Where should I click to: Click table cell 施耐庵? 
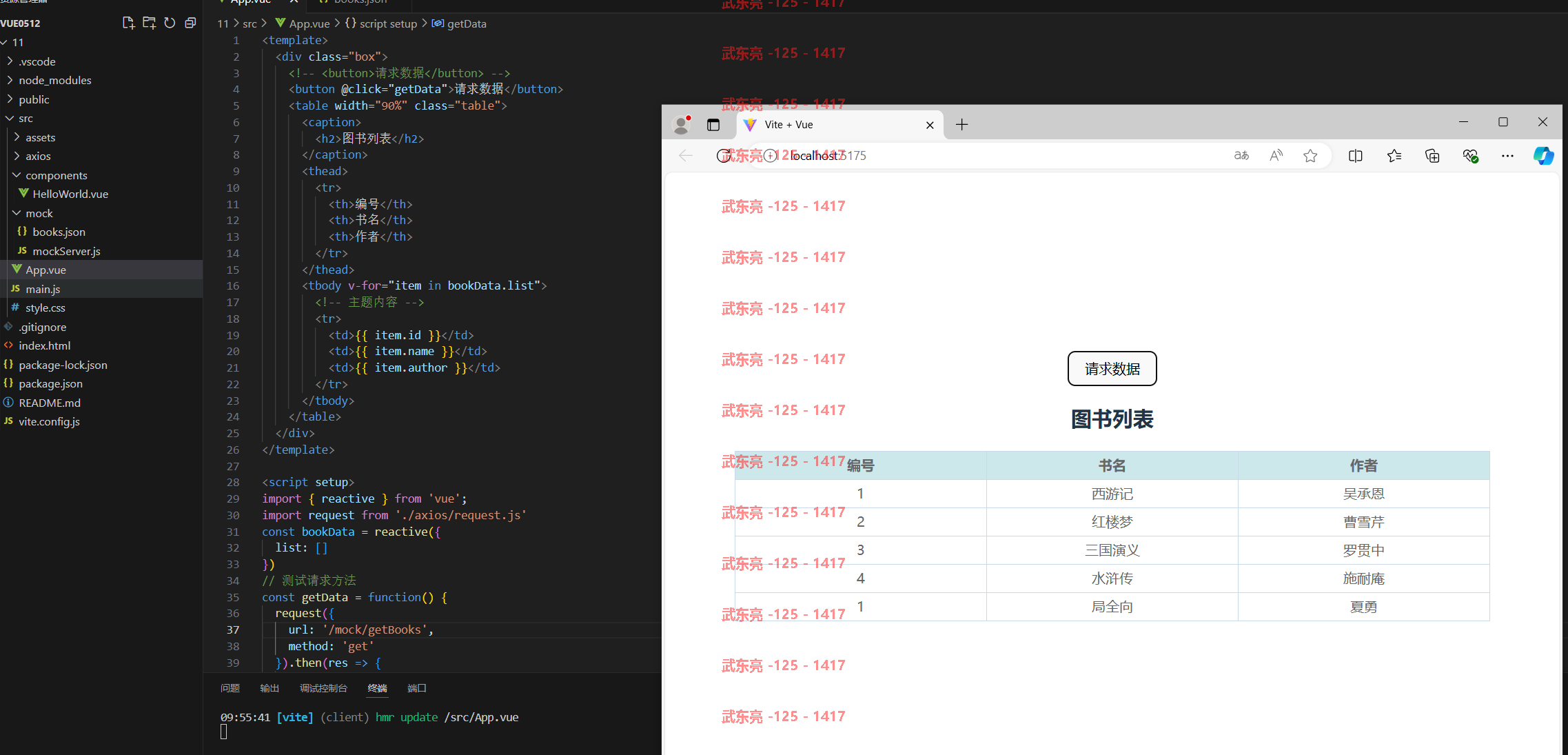point(1363,578)
